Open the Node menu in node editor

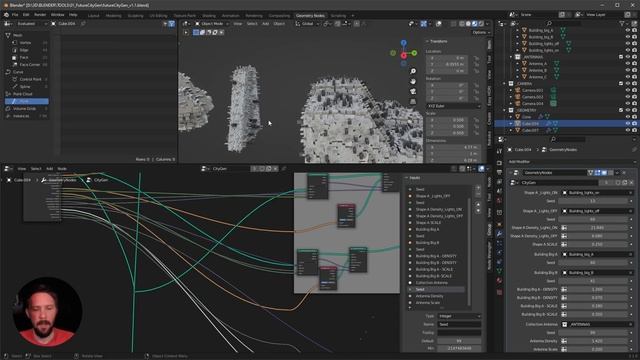point(62,169)
